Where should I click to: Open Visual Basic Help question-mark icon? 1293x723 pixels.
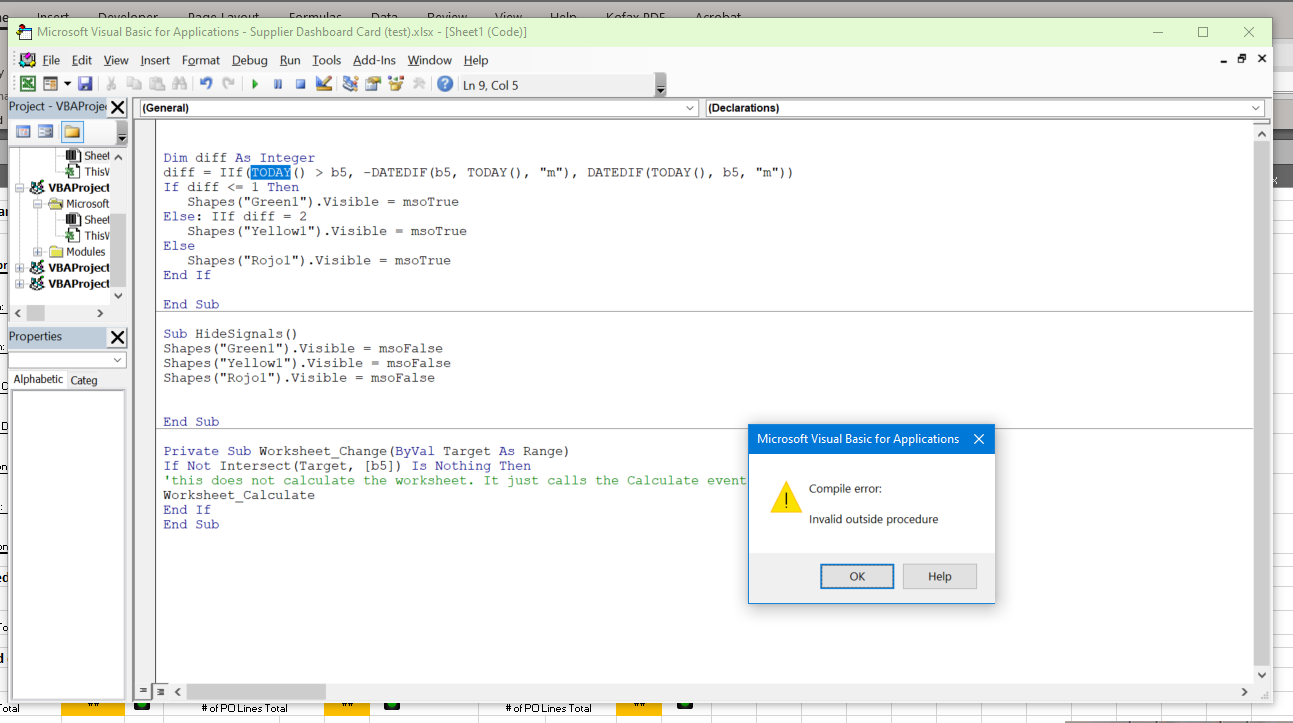pyautogui.click(x=445, y=84)
